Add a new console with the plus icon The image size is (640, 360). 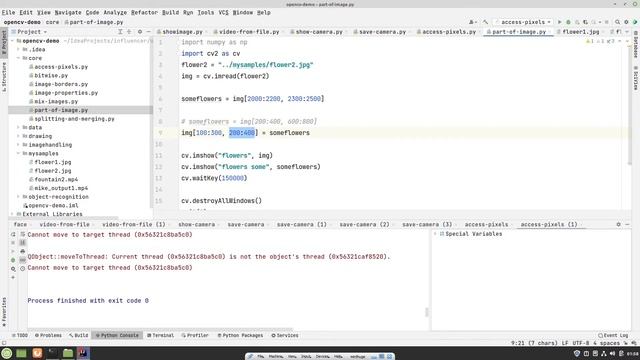pyautogui.click(x=13, y=277)
